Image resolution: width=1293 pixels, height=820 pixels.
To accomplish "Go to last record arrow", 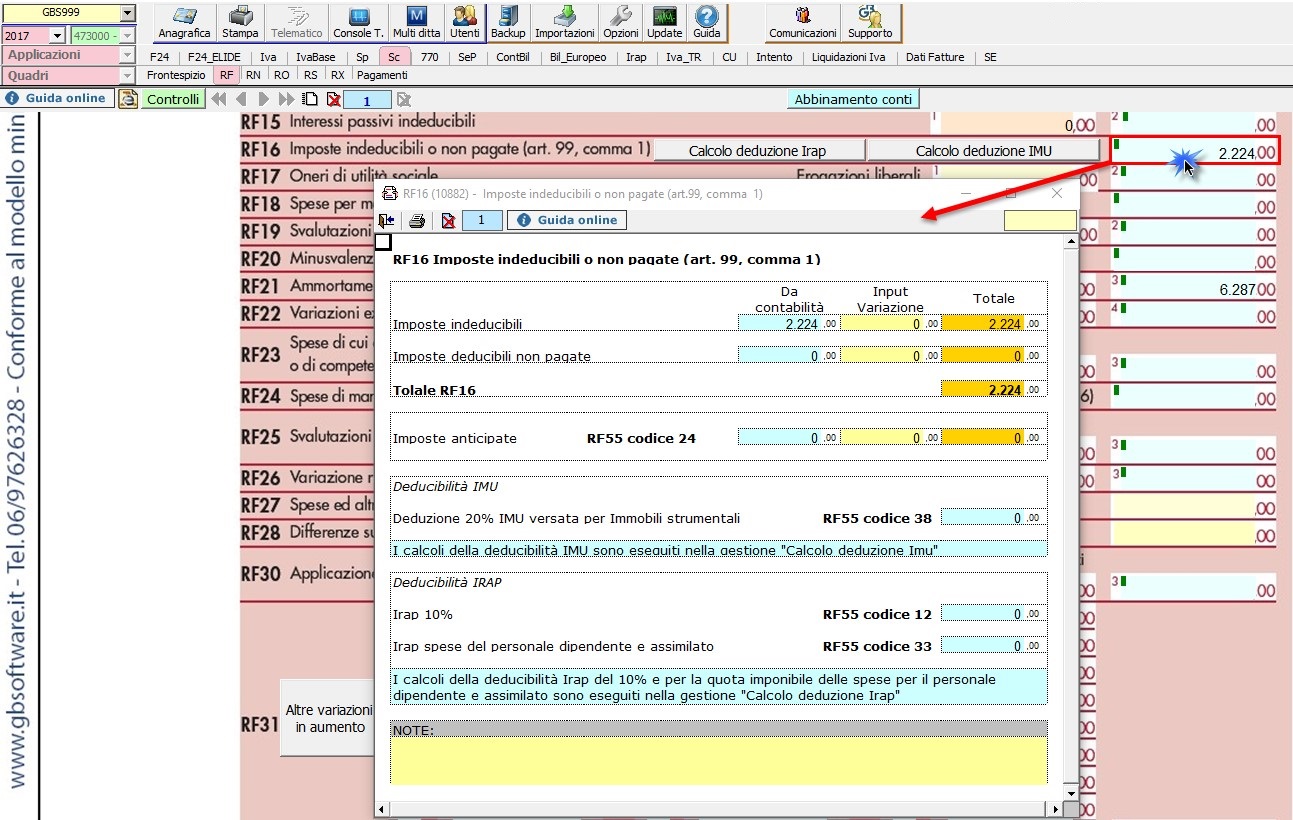I will [286, 99].
